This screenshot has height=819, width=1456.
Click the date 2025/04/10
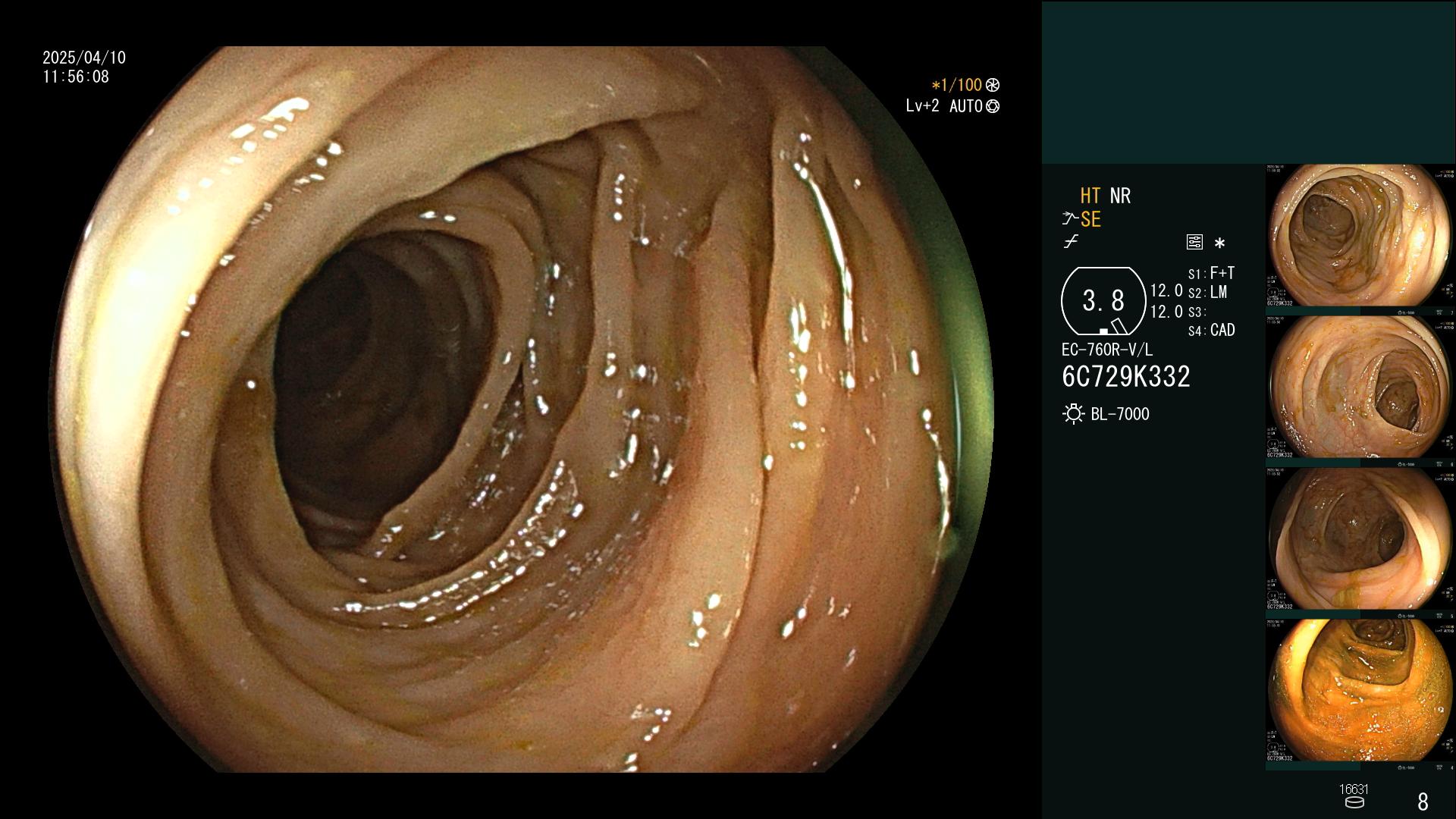[84, 58]
